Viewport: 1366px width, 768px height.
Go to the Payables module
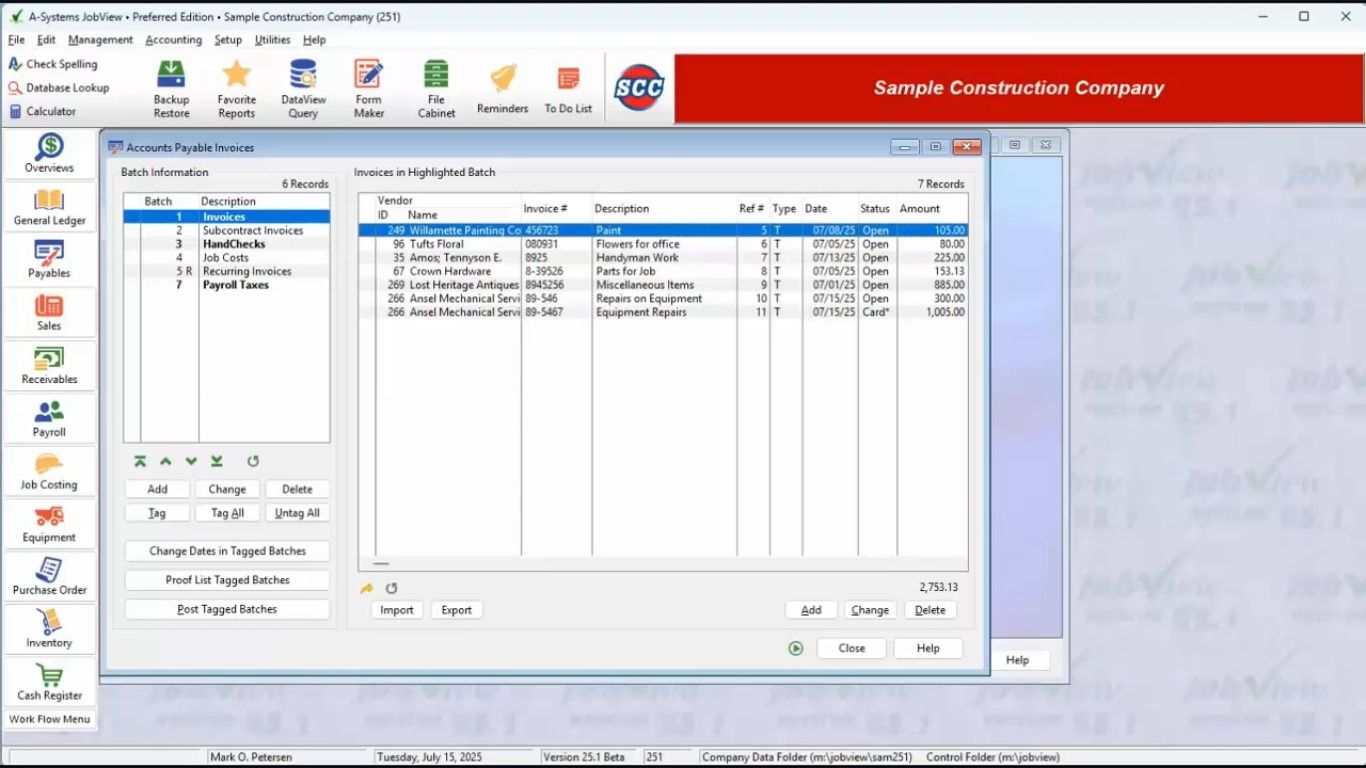pyautogui.click(x=49, y=260)
